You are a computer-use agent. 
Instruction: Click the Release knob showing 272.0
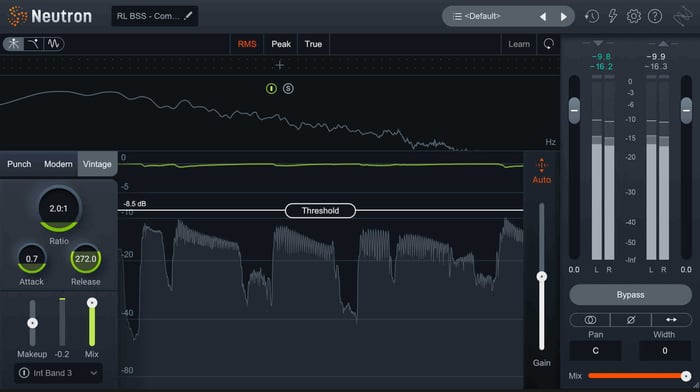(x=85, y=259)
